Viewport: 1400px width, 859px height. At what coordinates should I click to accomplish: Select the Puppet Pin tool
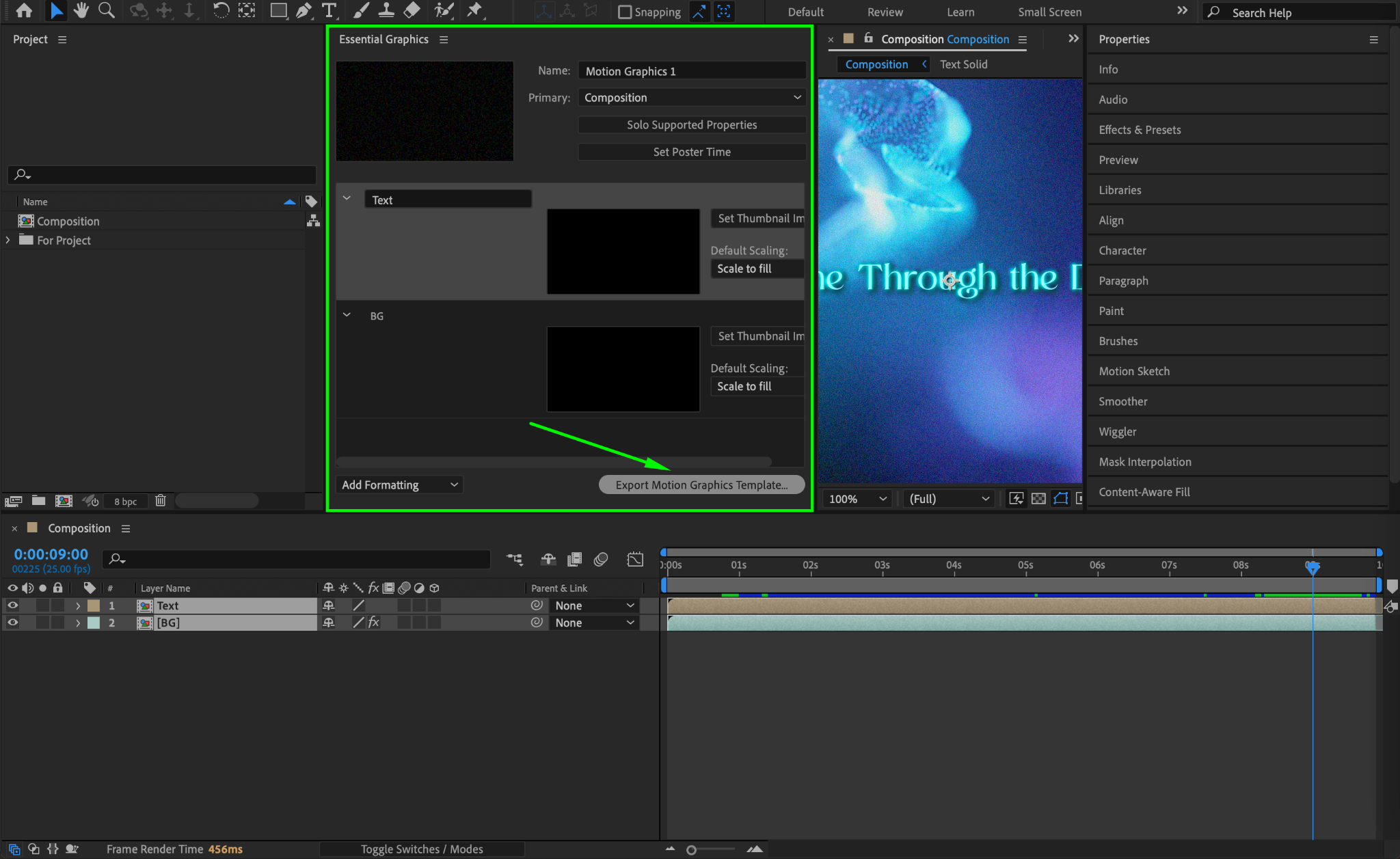(x=474, y=10)
